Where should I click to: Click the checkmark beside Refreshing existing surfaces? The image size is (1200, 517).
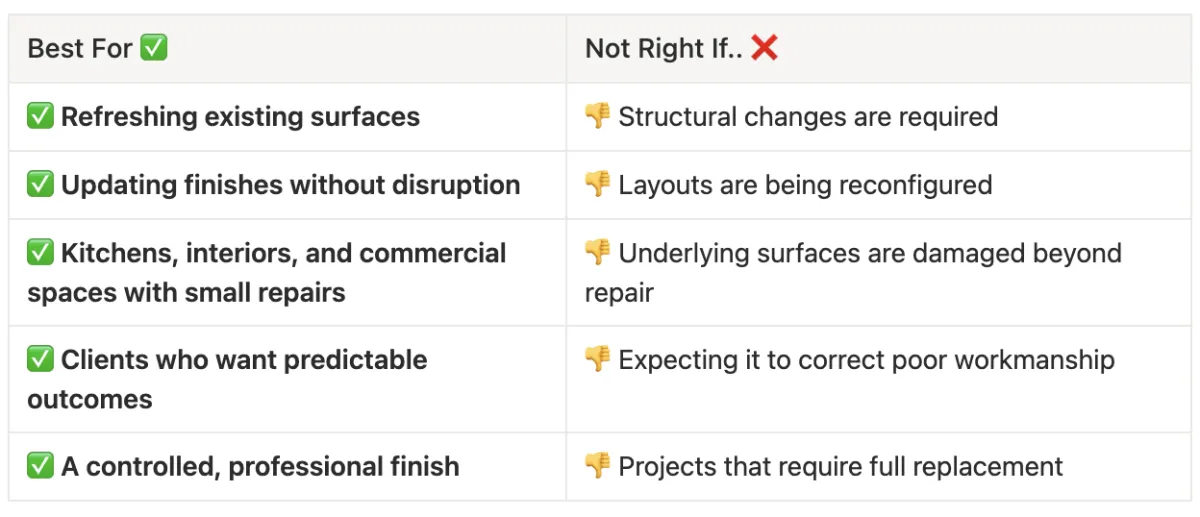(41, 116)
